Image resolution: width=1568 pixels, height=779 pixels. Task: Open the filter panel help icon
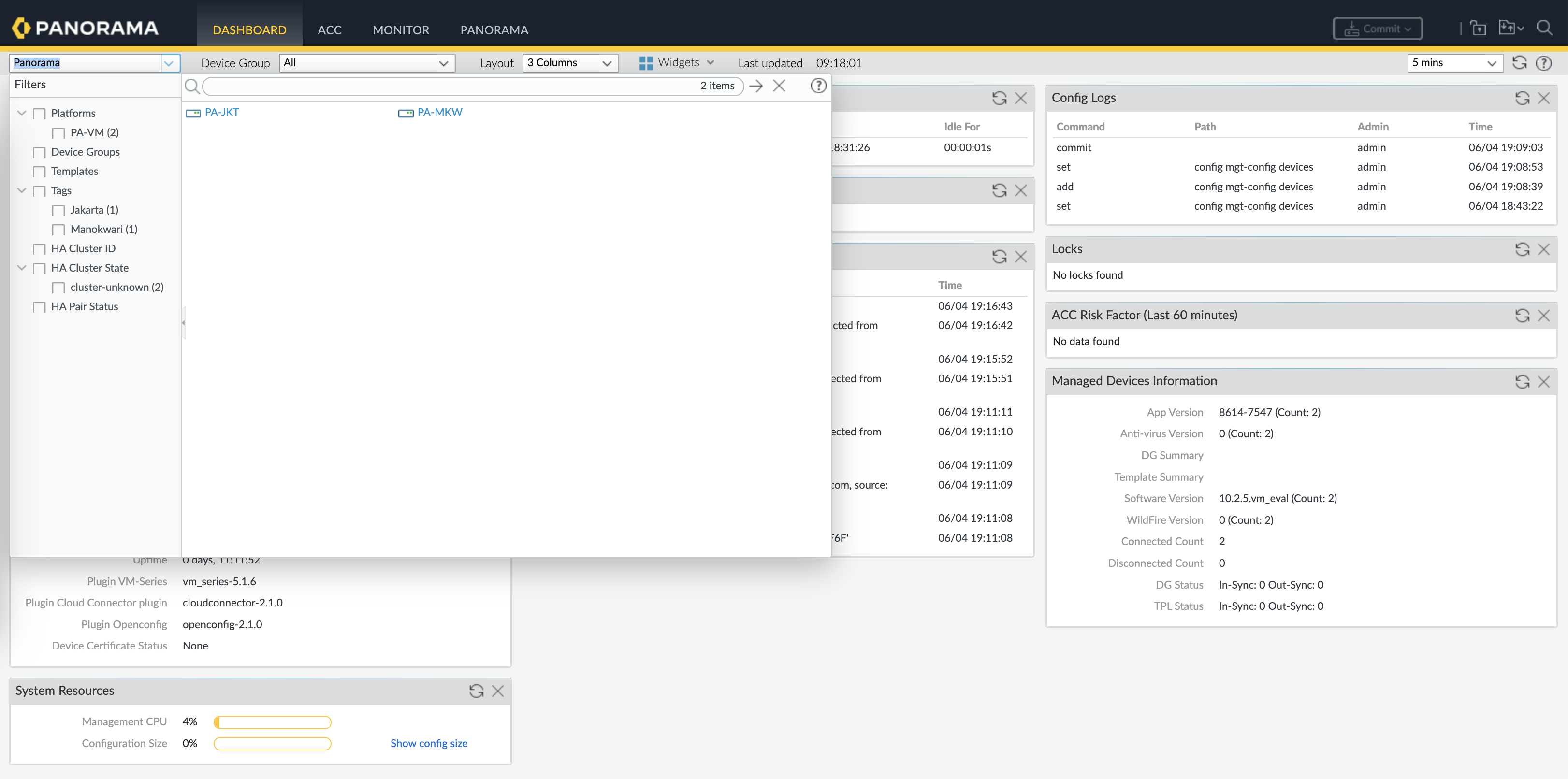pyautogui.click(x=818, y=86)
